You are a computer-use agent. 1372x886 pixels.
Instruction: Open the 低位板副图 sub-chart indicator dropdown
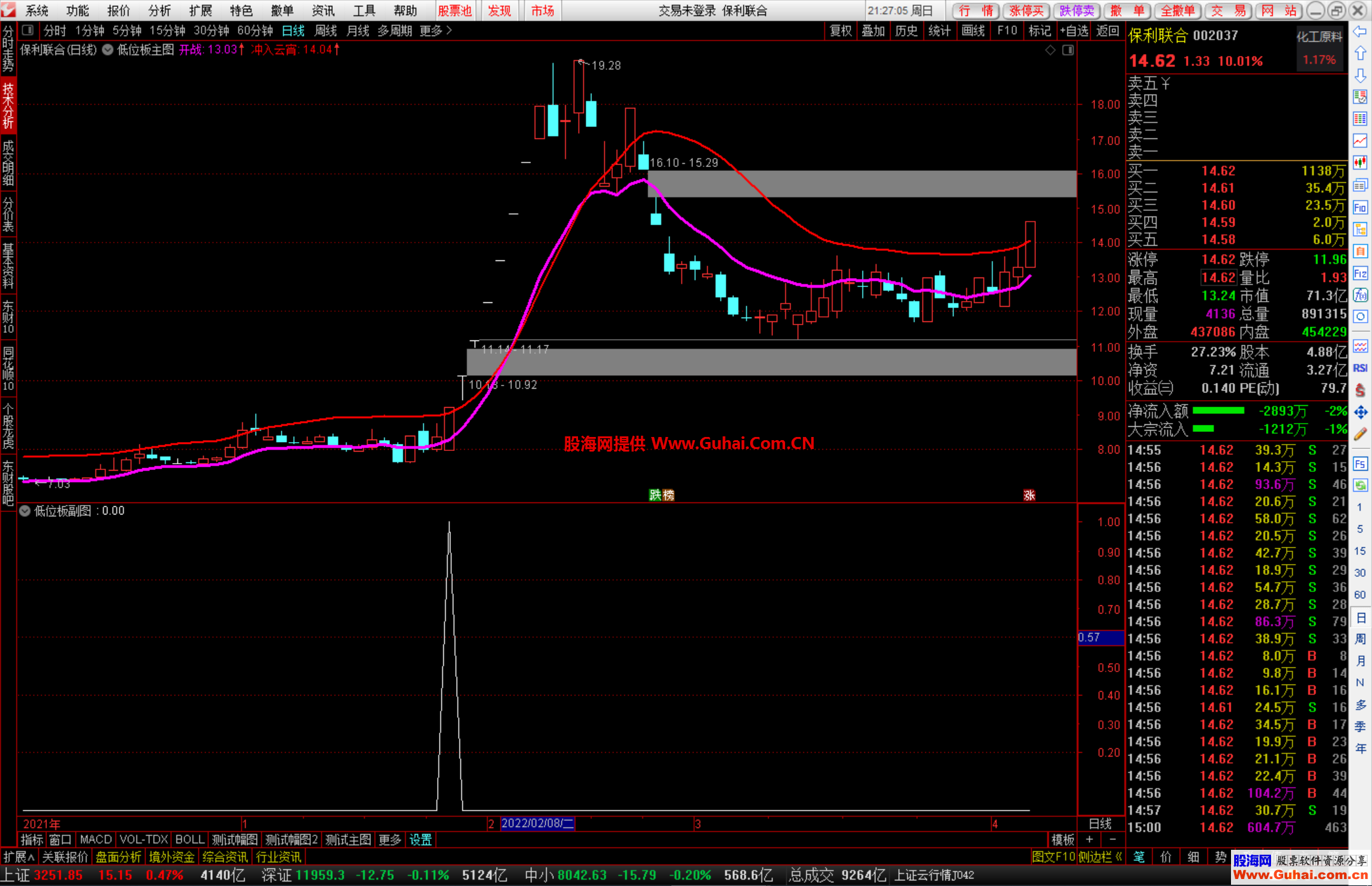[x=25, y=511]
